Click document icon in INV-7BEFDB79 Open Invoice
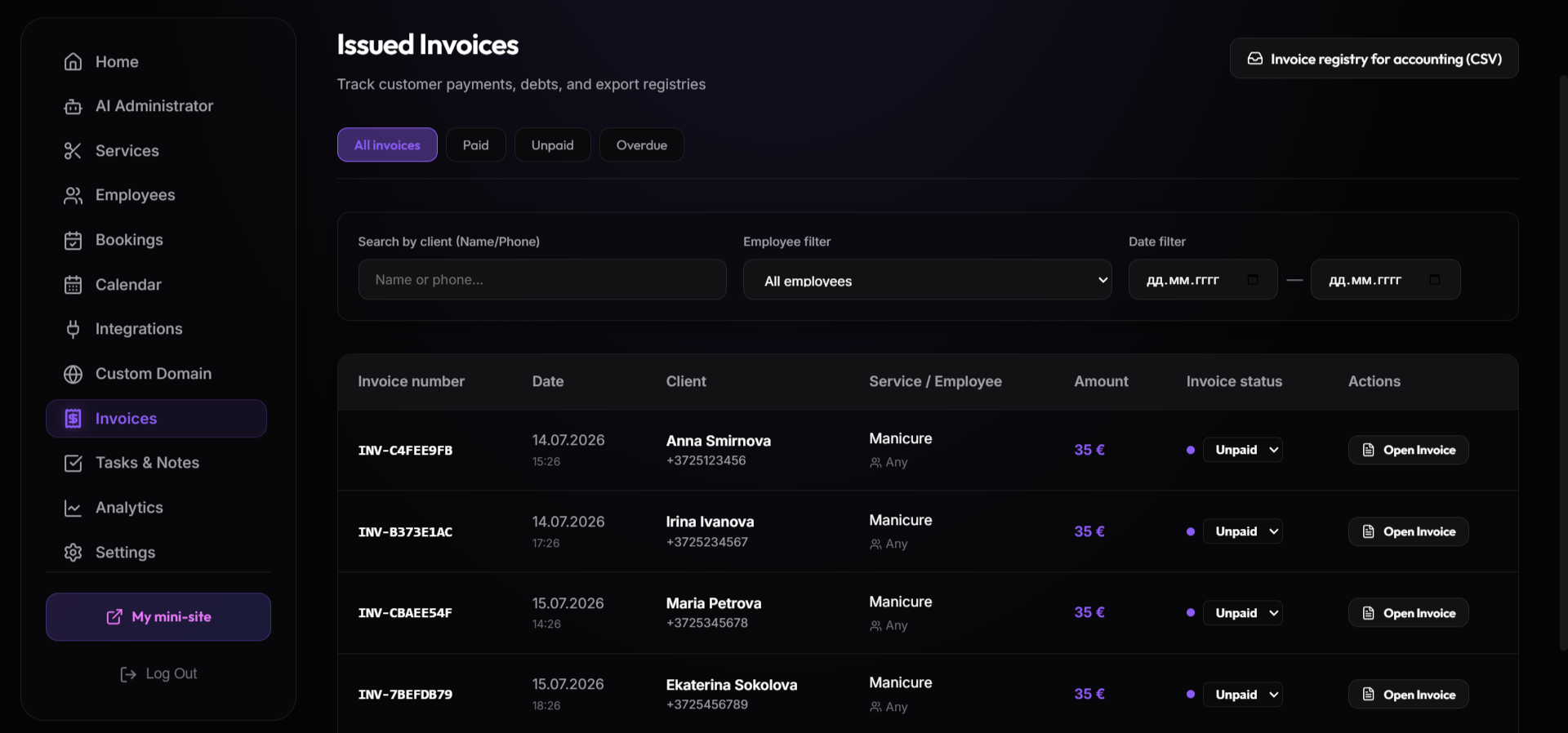 pos(1369,695)
